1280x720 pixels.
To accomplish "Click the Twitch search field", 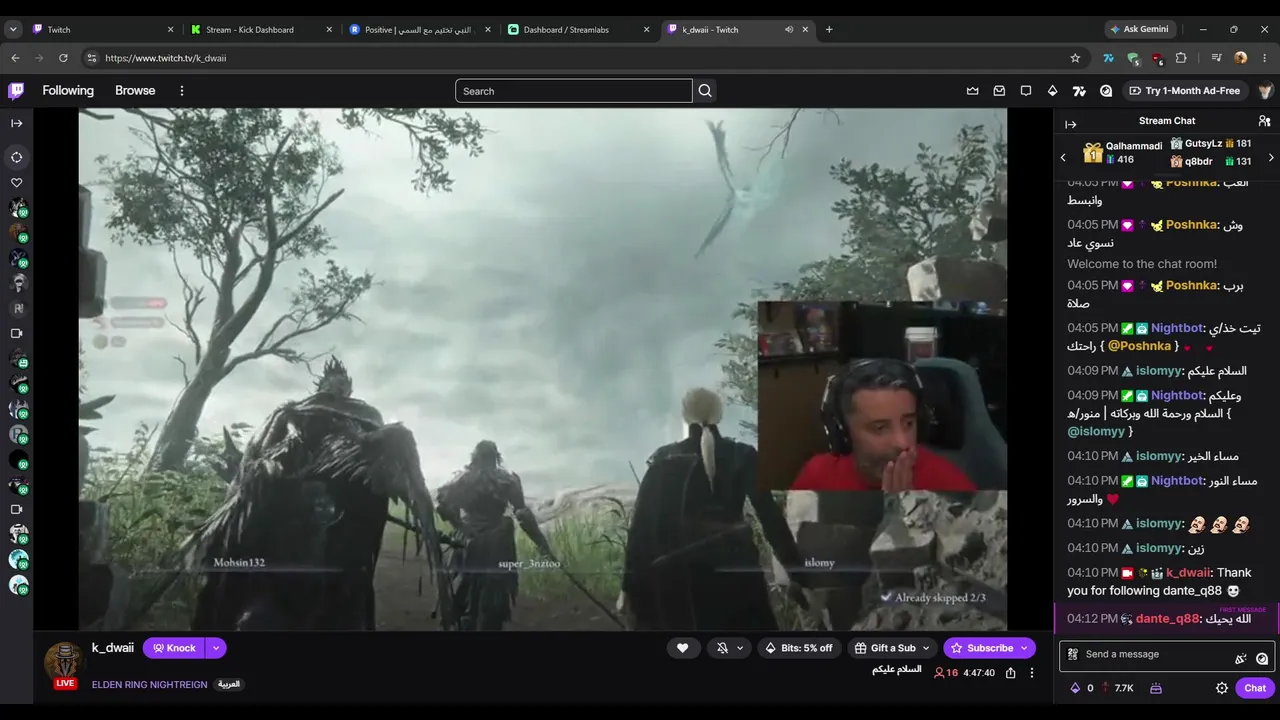I will pos(574,91).
